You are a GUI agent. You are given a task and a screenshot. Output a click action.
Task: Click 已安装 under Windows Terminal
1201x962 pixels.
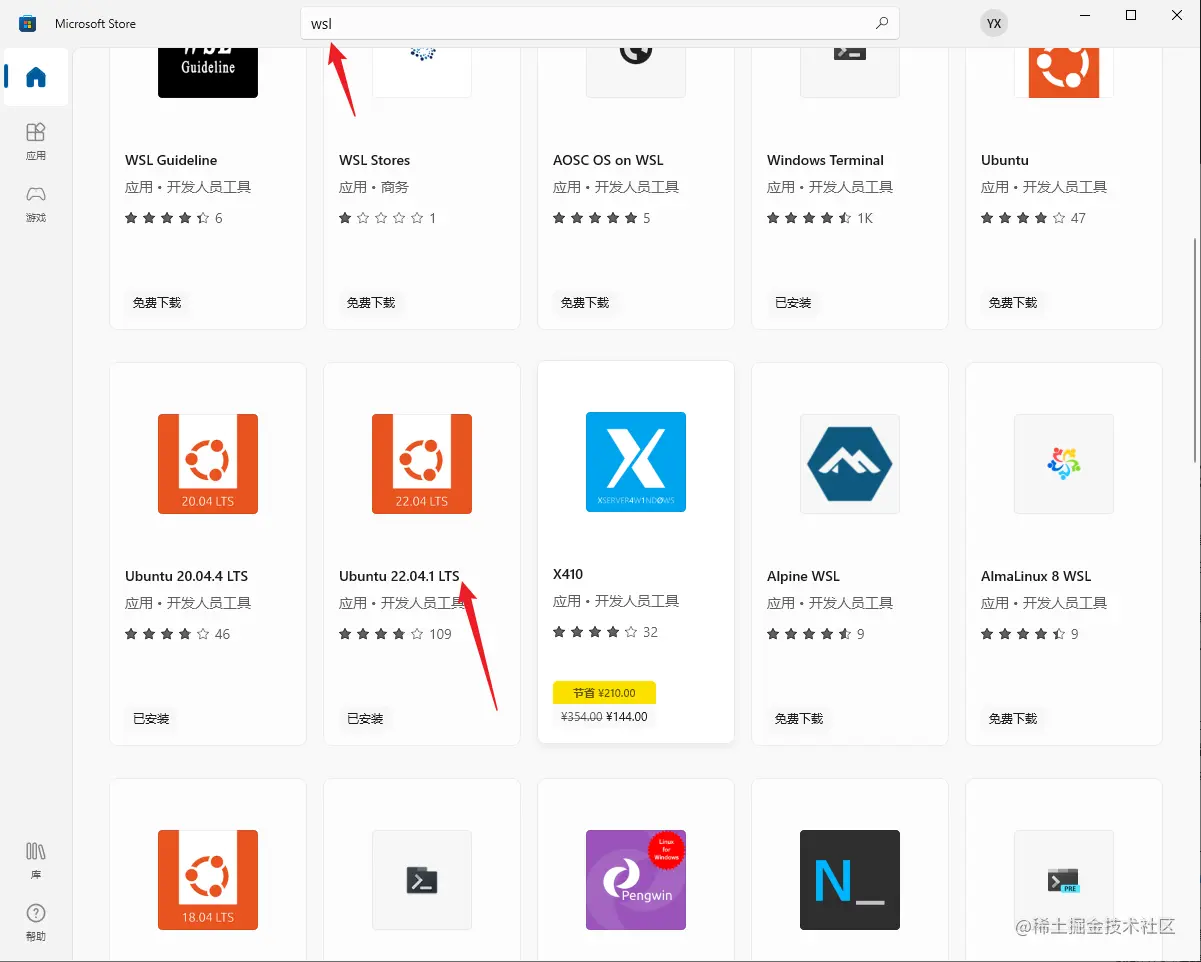(793, 302)
